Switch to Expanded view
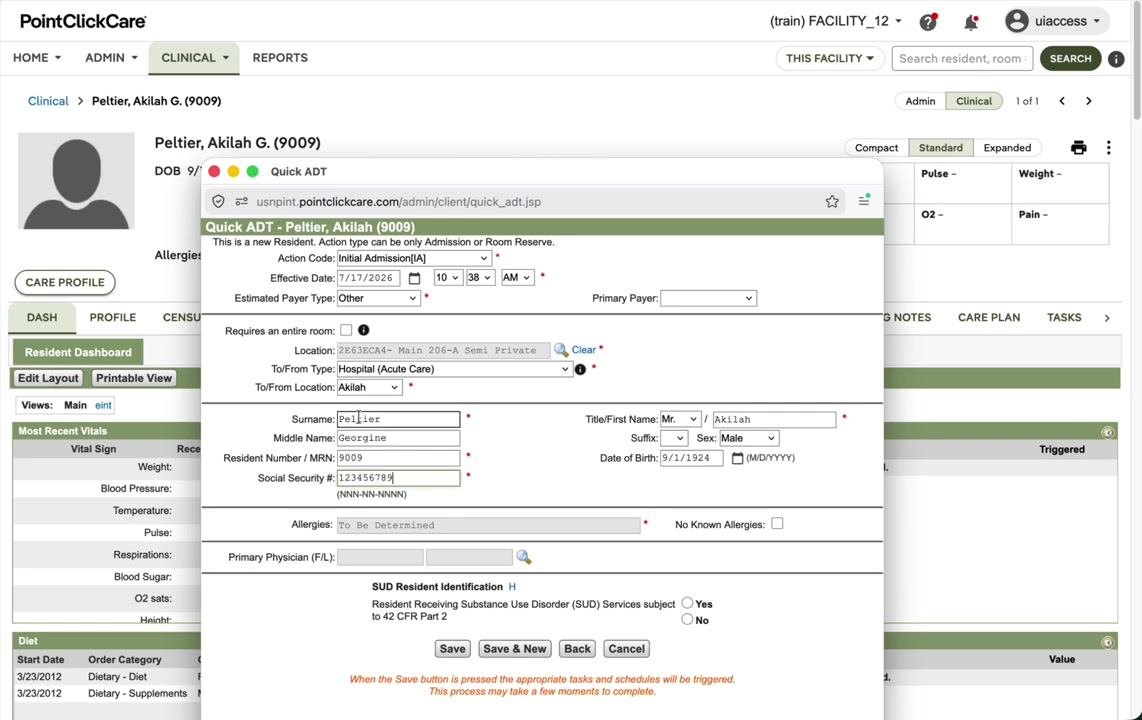 1007,148
